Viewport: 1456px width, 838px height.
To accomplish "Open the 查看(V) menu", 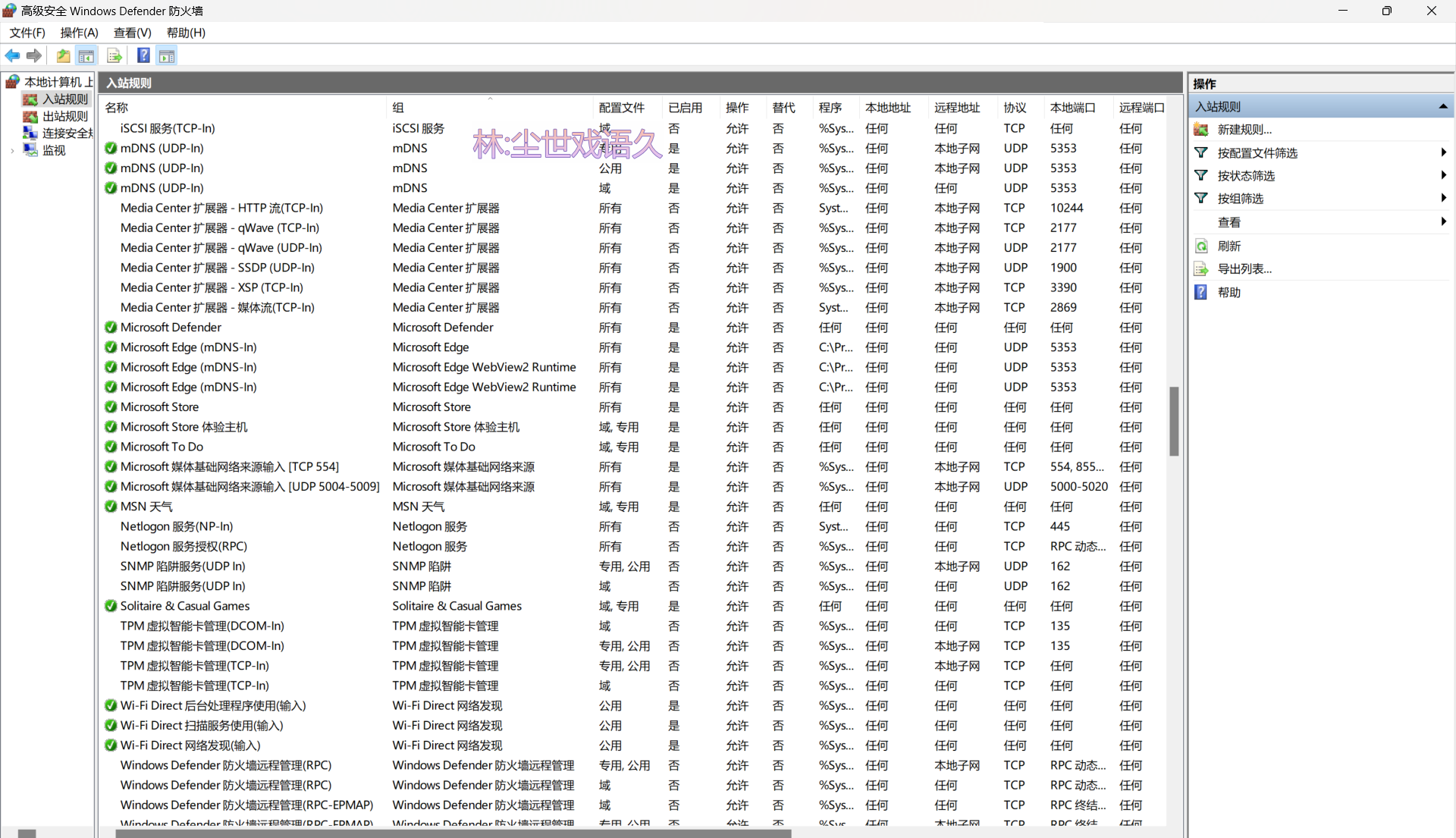I will pyautogui.click(x=132, y=33).
